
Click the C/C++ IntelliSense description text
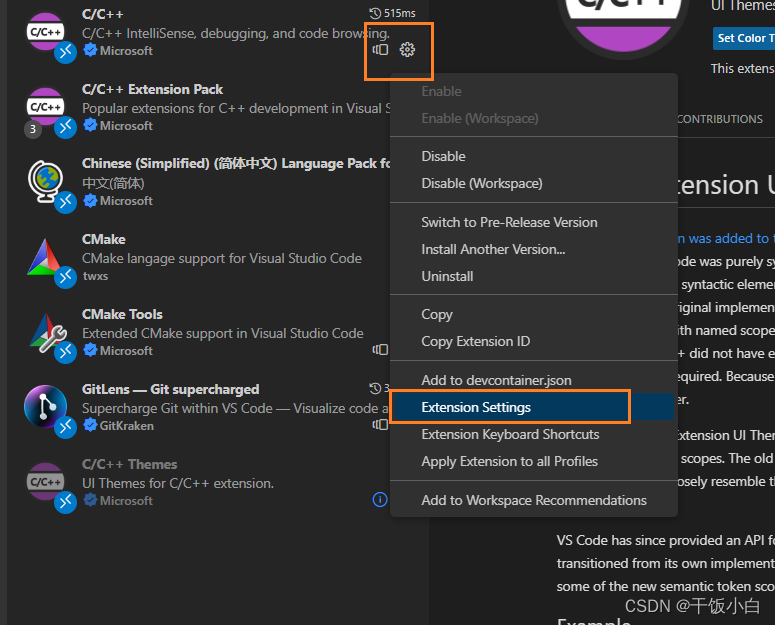(x=236, y=34)
